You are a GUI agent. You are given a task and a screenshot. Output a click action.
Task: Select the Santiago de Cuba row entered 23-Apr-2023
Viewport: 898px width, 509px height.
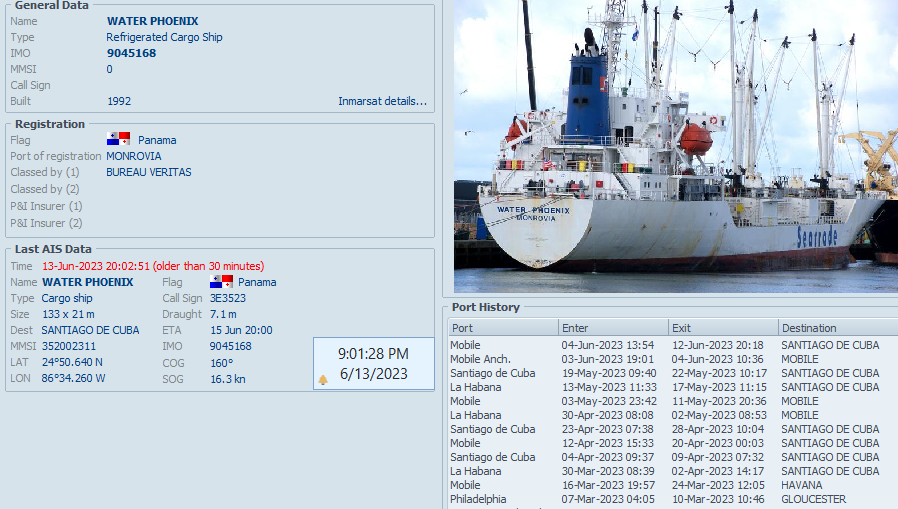click(673, 429)
